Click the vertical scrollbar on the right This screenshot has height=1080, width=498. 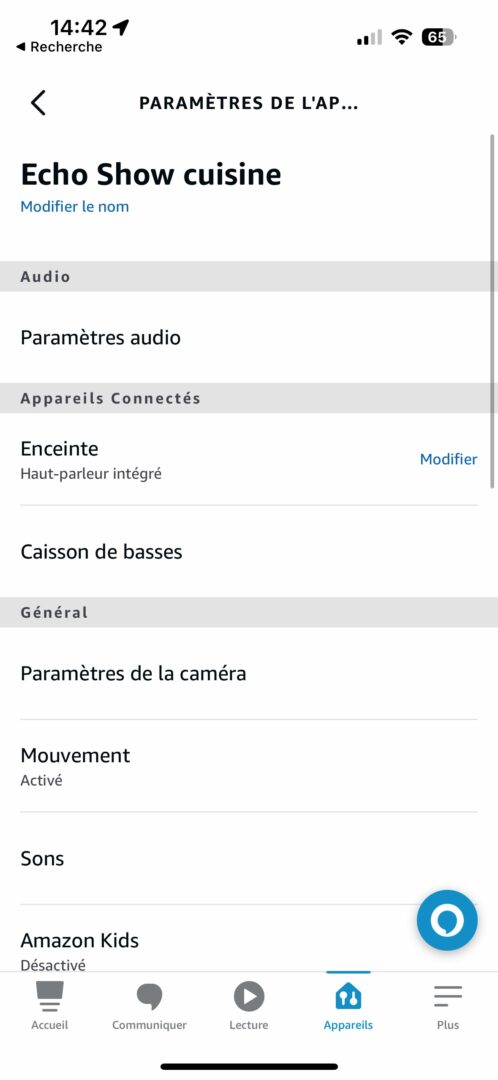click(492, 311)
